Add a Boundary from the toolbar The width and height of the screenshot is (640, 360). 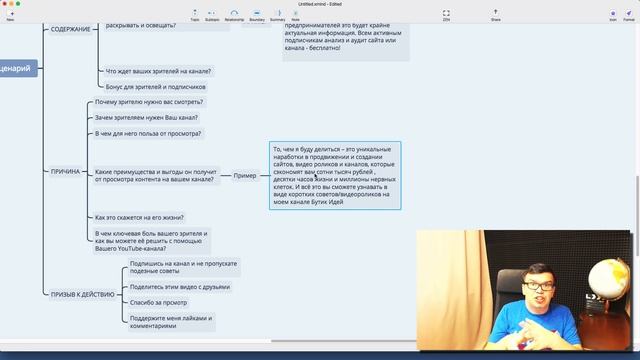click(257, 16)
